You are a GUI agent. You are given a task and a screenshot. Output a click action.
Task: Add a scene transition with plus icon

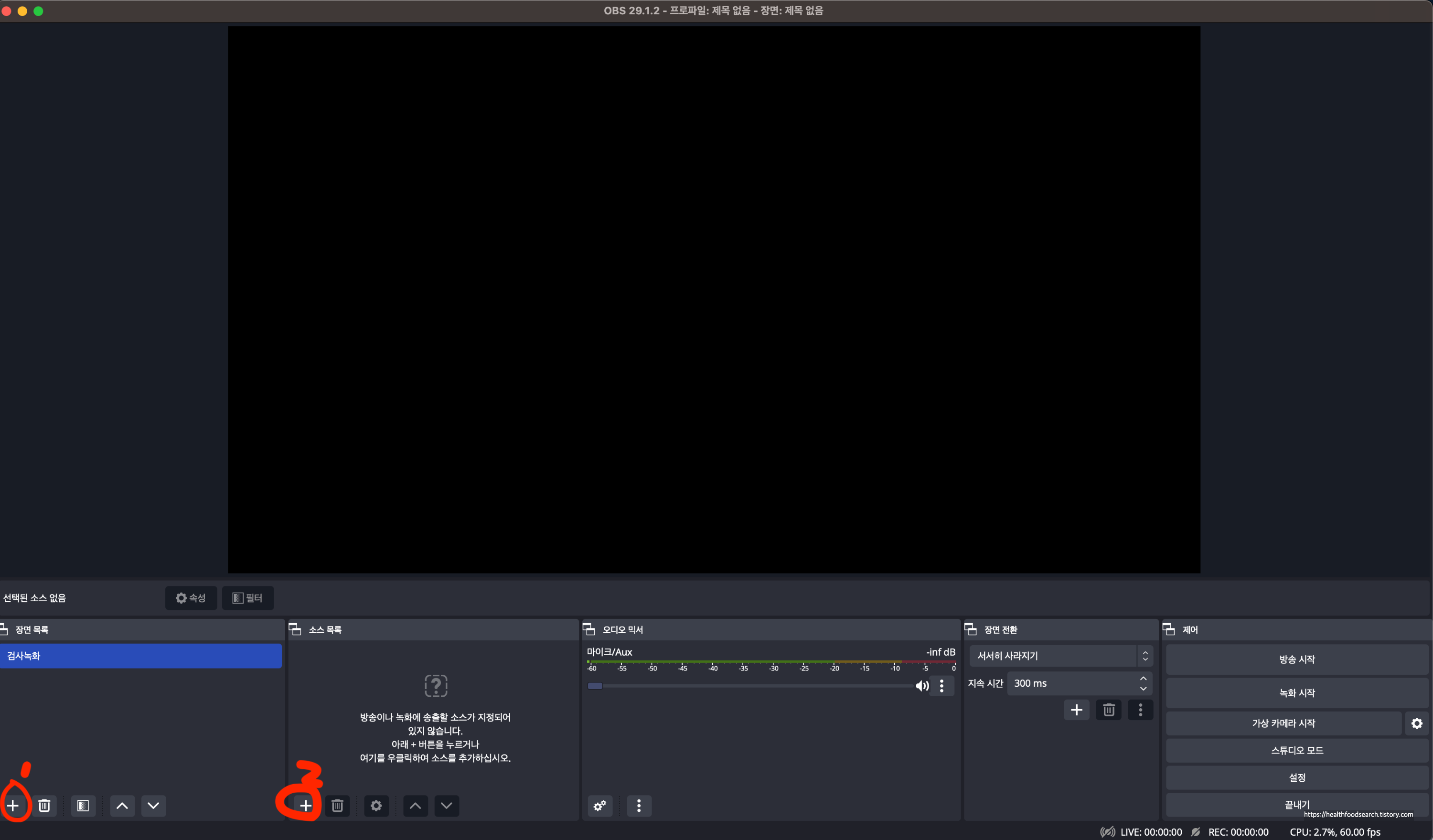(x=1077, y=710)
